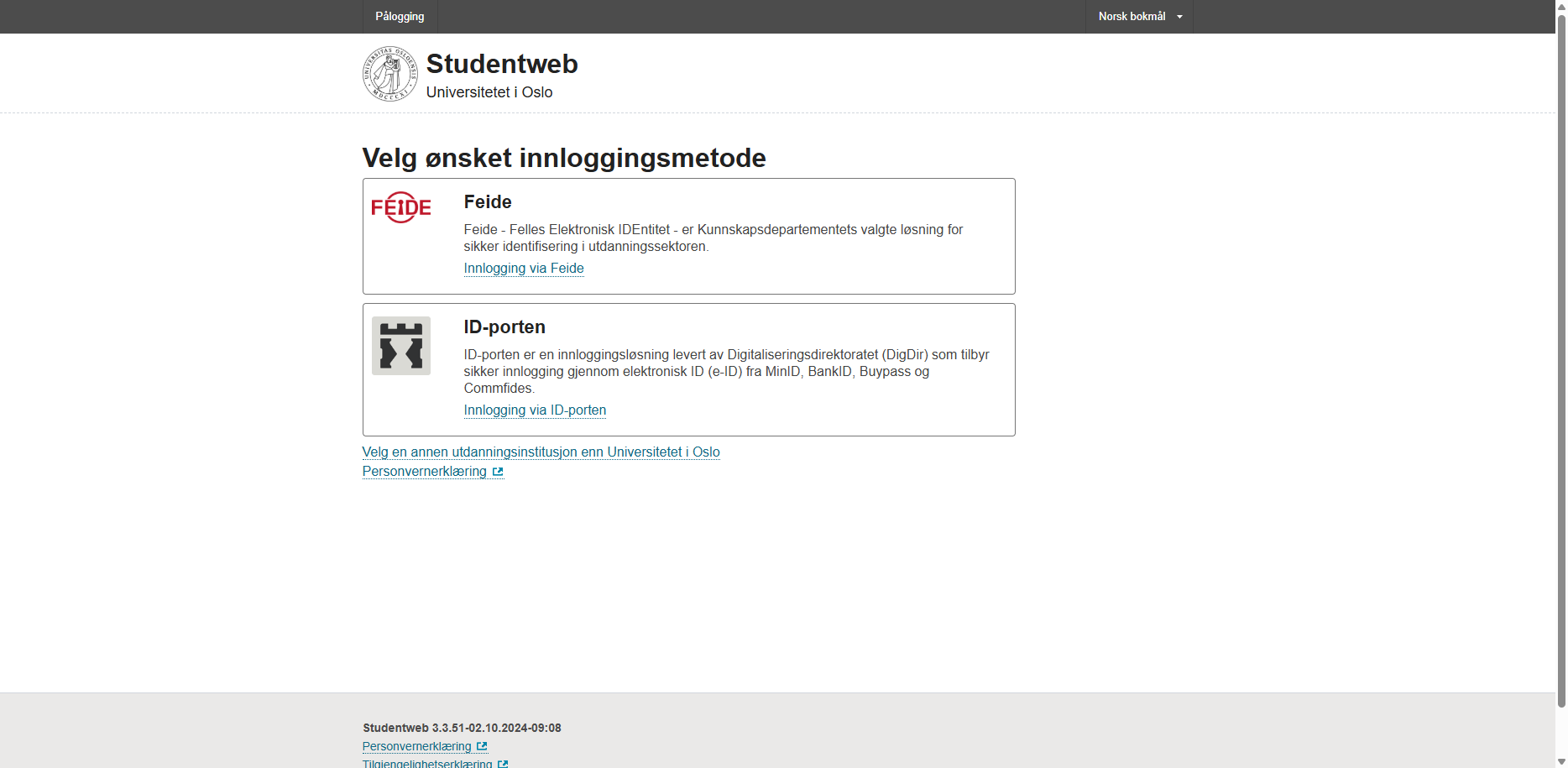Click the University of Oslo seal logo

coord(390,74)
